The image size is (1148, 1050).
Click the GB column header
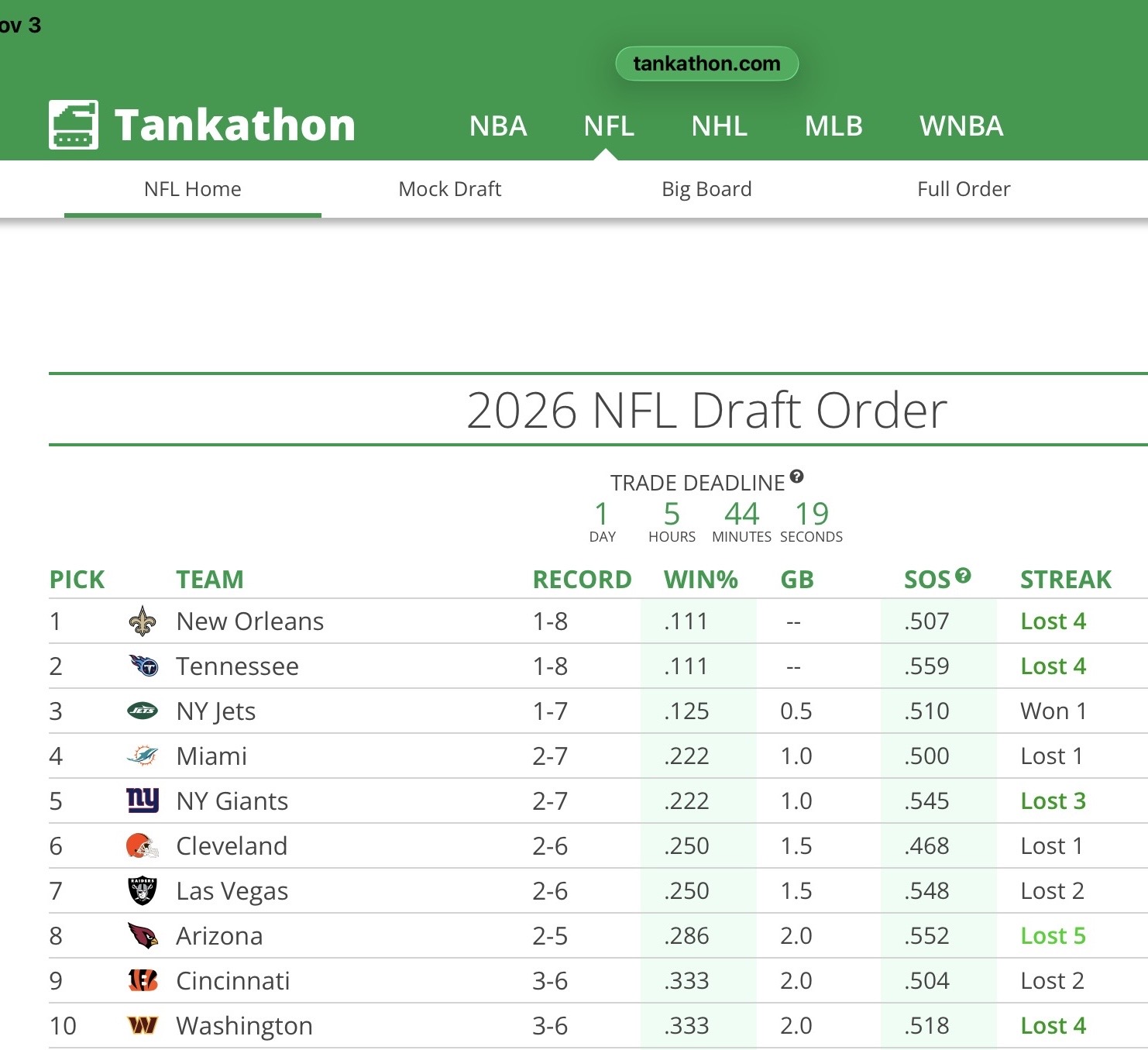pyautogui.click(x=797, y=580)
